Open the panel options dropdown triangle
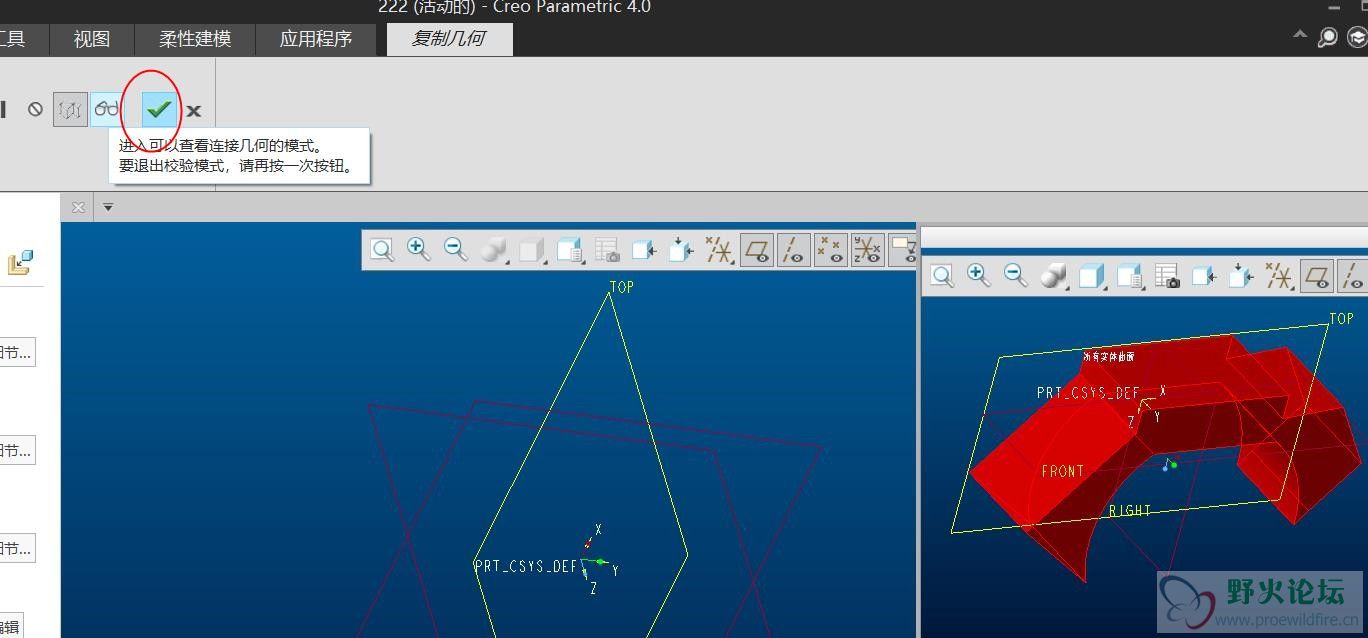 pyautogui.click(x=108, y=207)
